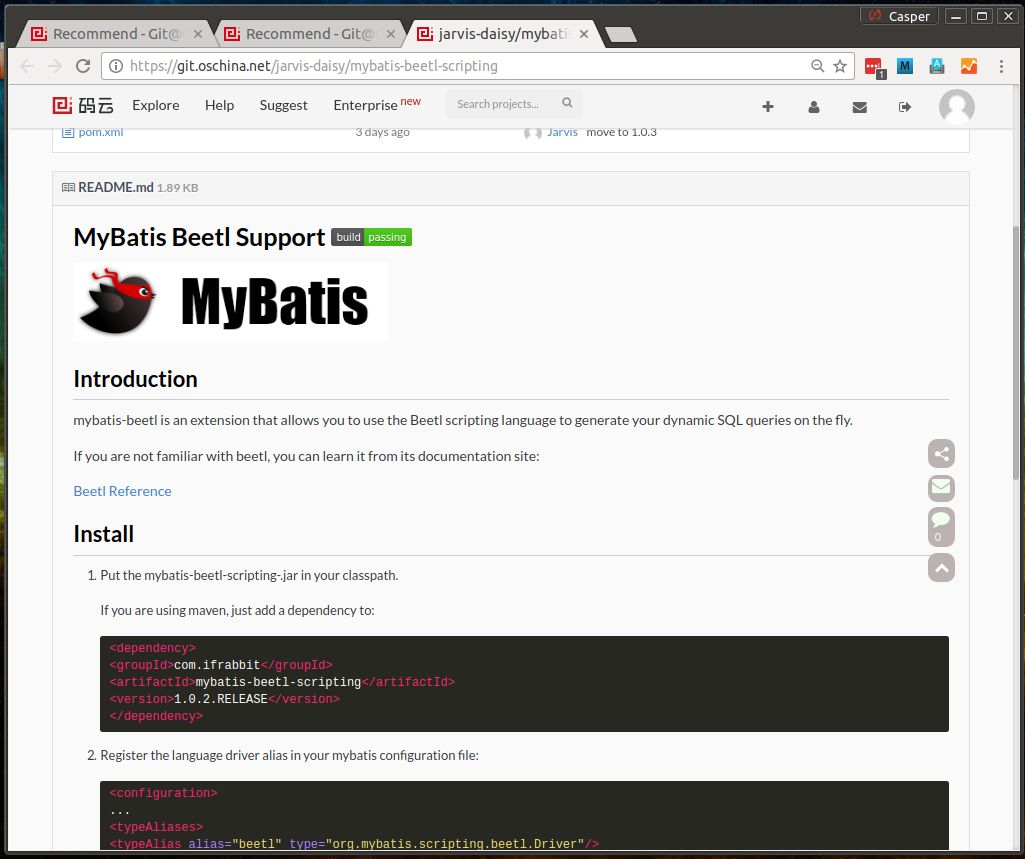Jump back to top with the arrow icon

coord(940,567)
